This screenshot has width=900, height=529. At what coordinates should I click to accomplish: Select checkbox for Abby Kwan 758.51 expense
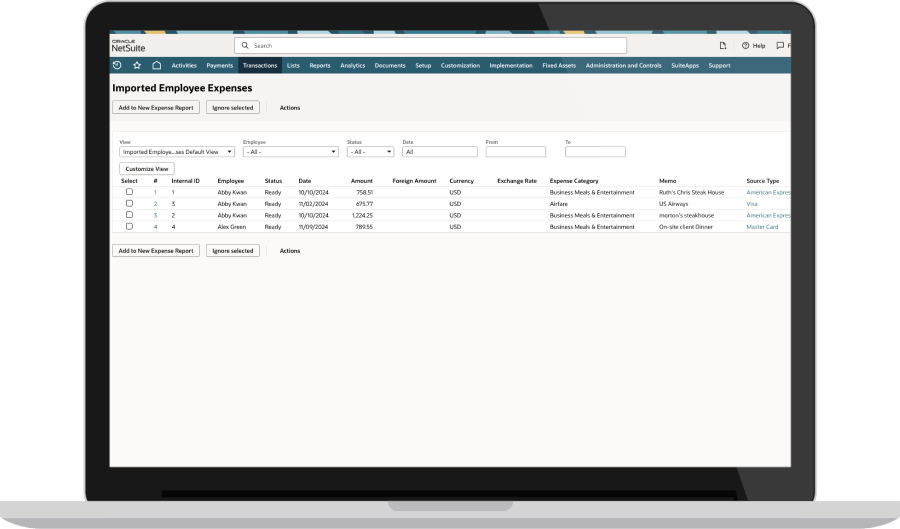[x=129, y=192]
